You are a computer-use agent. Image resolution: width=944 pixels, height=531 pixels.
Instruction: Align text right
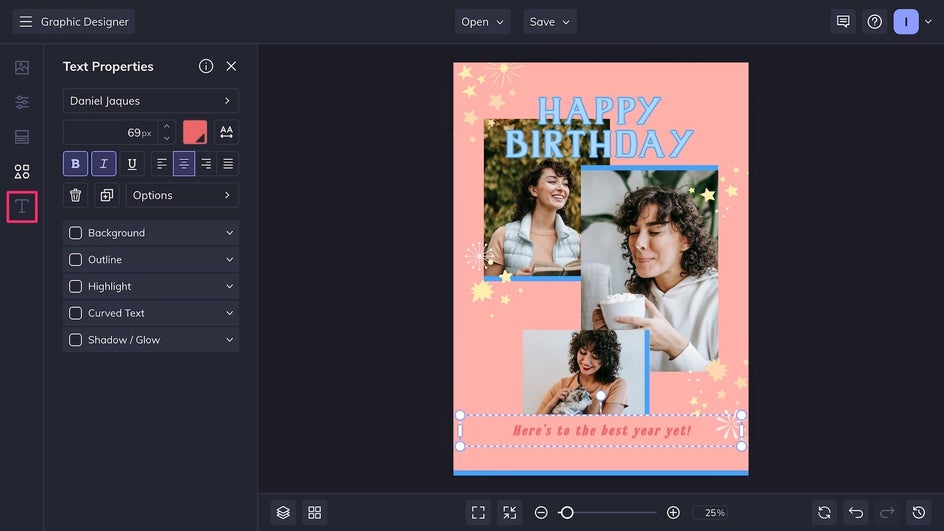[x=206, y=164]
